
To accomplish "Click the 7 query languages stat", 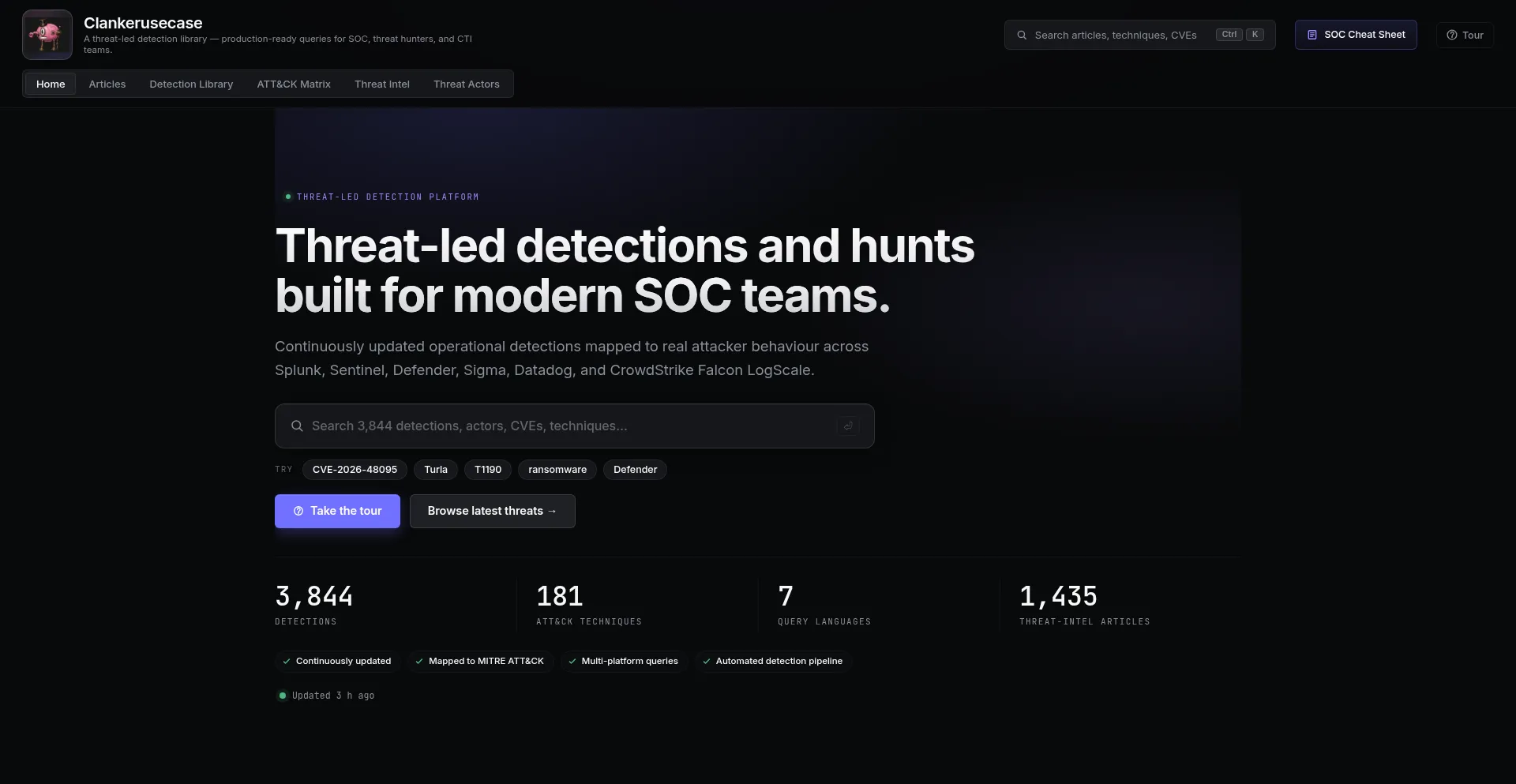I will (x=824, y=605).
